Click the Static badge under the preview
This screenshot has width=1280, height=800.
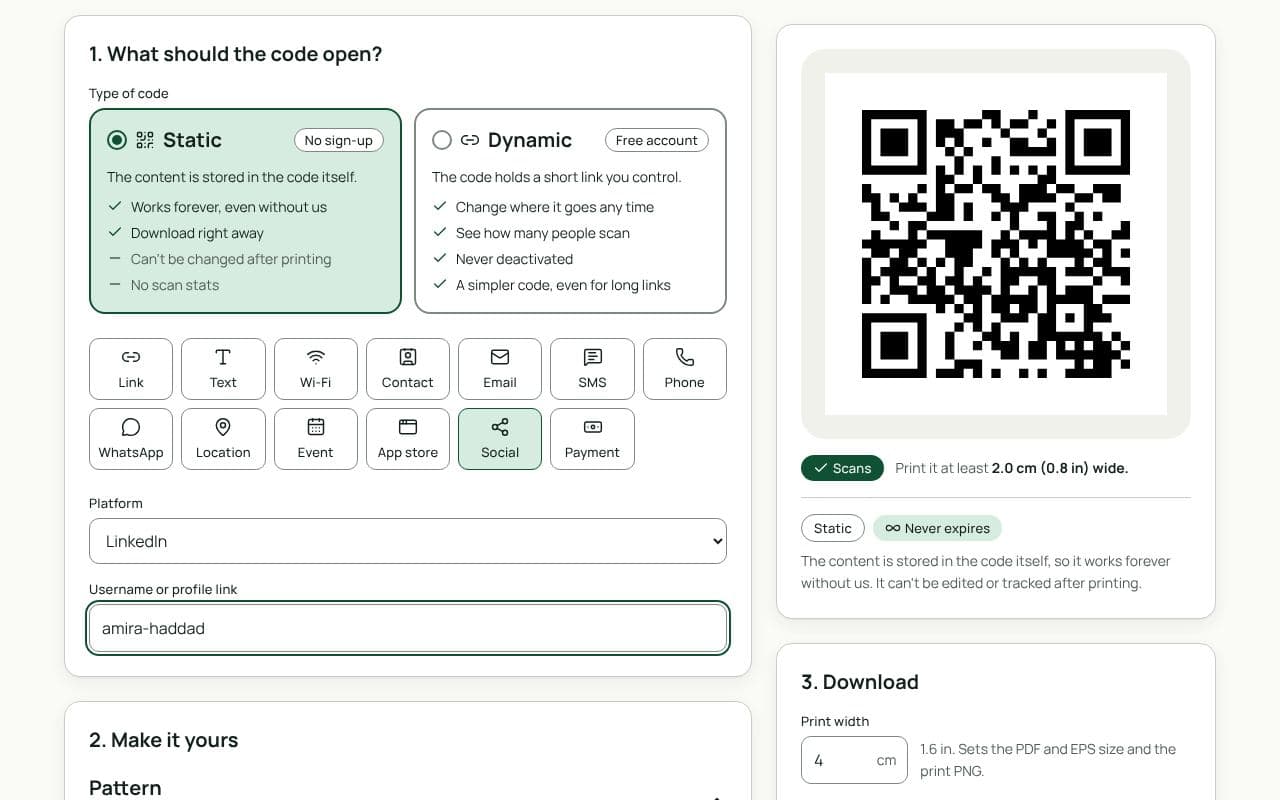(833, 528)
